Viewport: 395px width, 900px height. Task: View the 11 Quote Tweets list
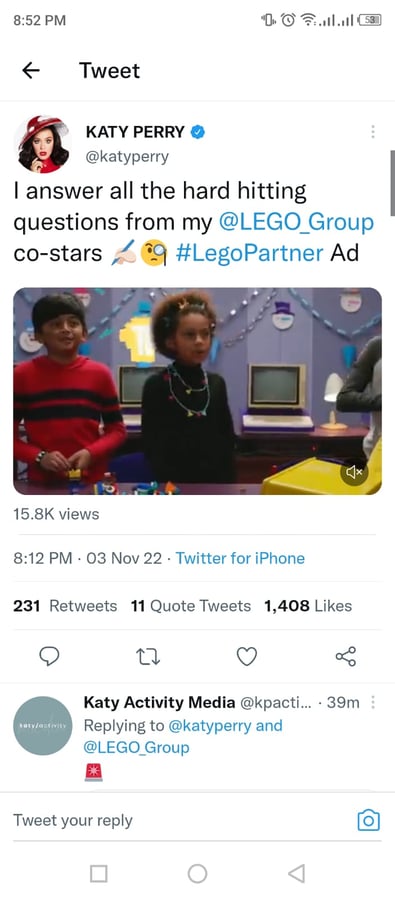pyautogui.click(x=191, y=606)
